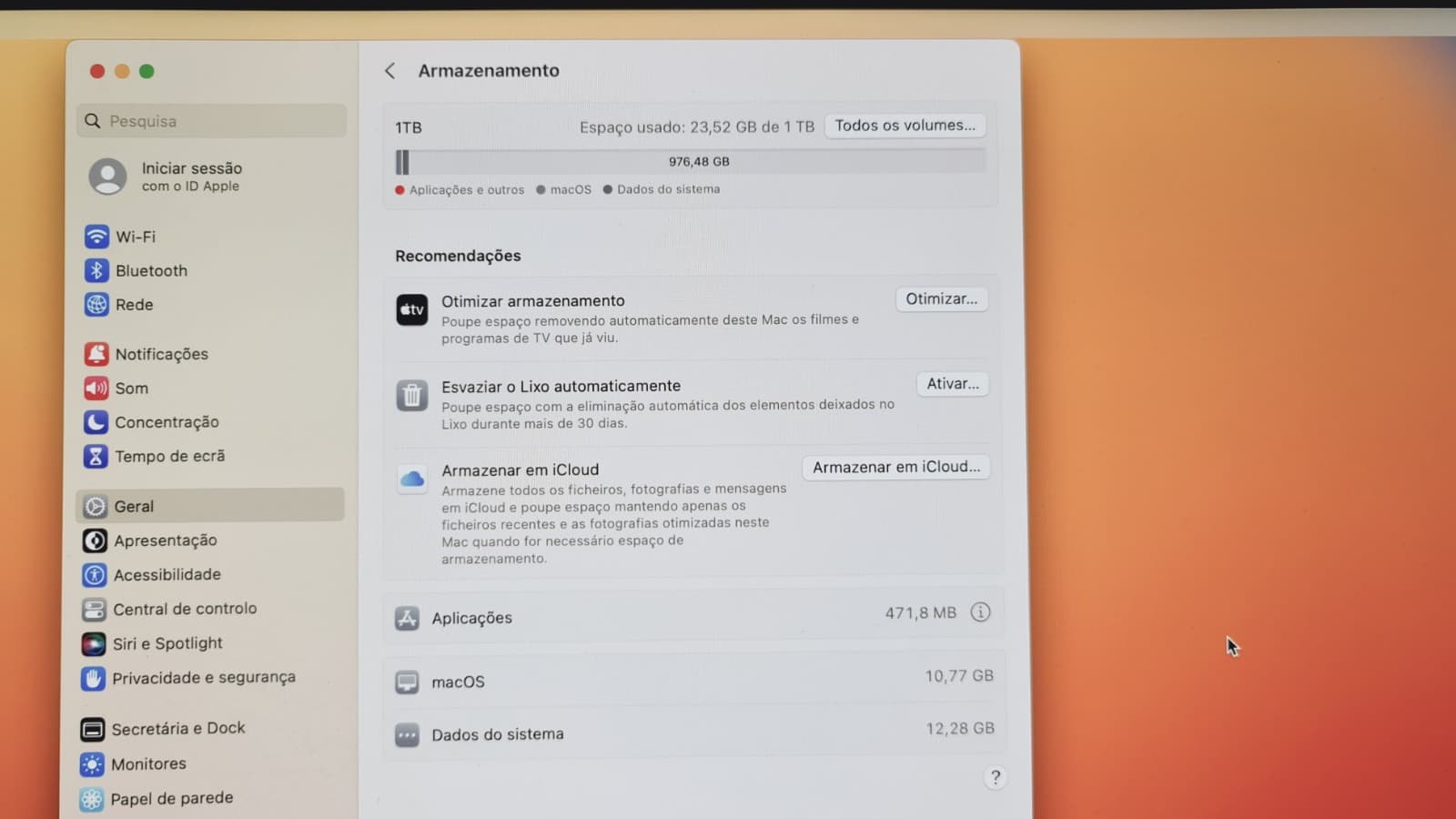The height and width of the screenshot is (819, 1456).
Task: Select the Siri e Spotlight icon
Action: tap(94, 644)
